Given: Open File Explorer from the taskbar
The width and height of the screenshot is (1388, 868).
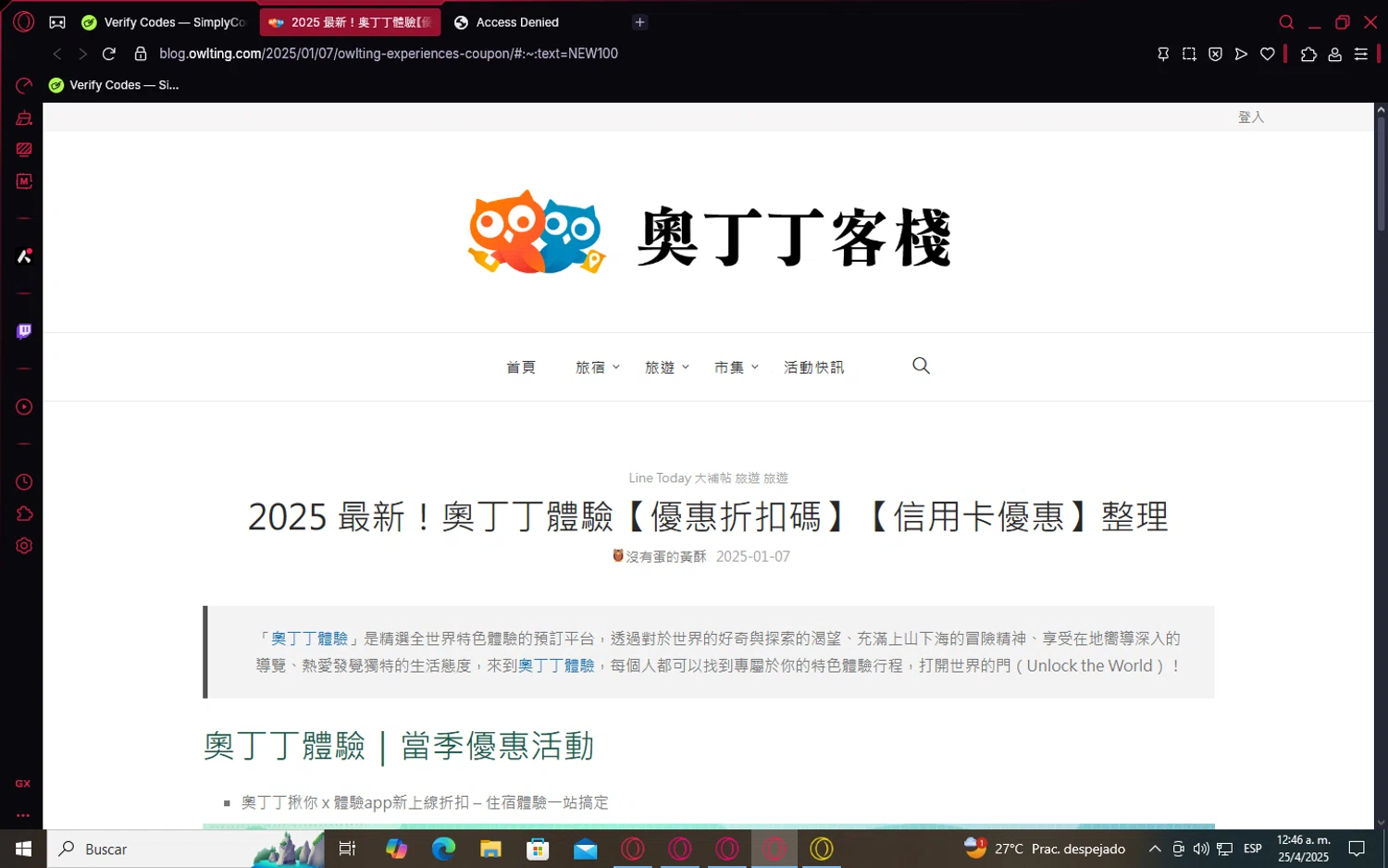Looking at the screenshot, I should [490, 849].
